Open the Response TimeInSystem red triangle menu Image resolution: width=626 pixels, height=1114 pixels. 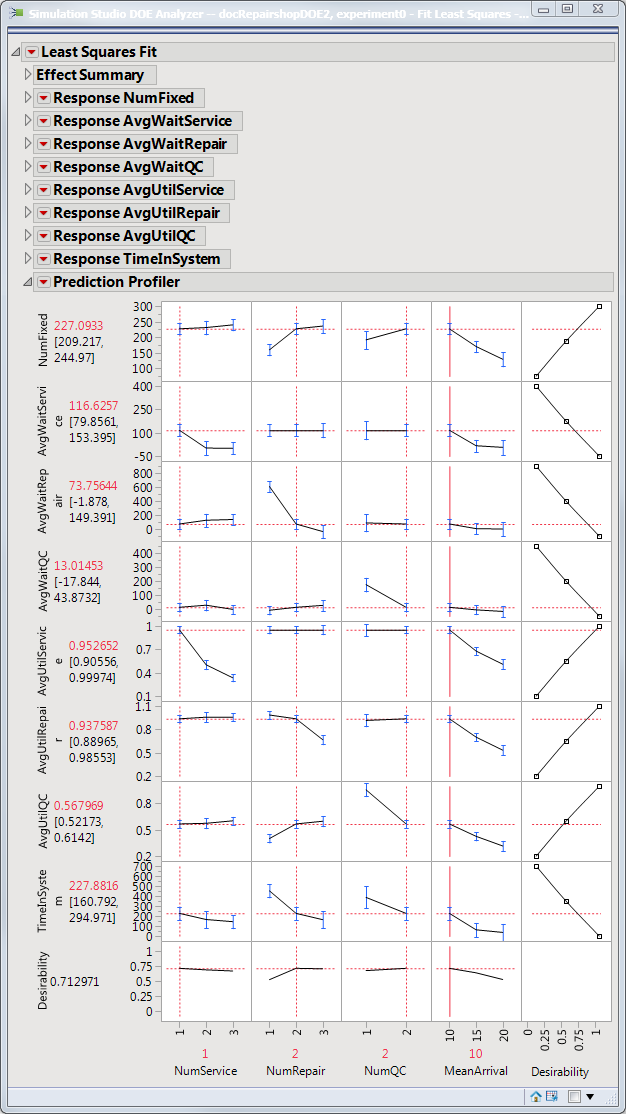43,259
